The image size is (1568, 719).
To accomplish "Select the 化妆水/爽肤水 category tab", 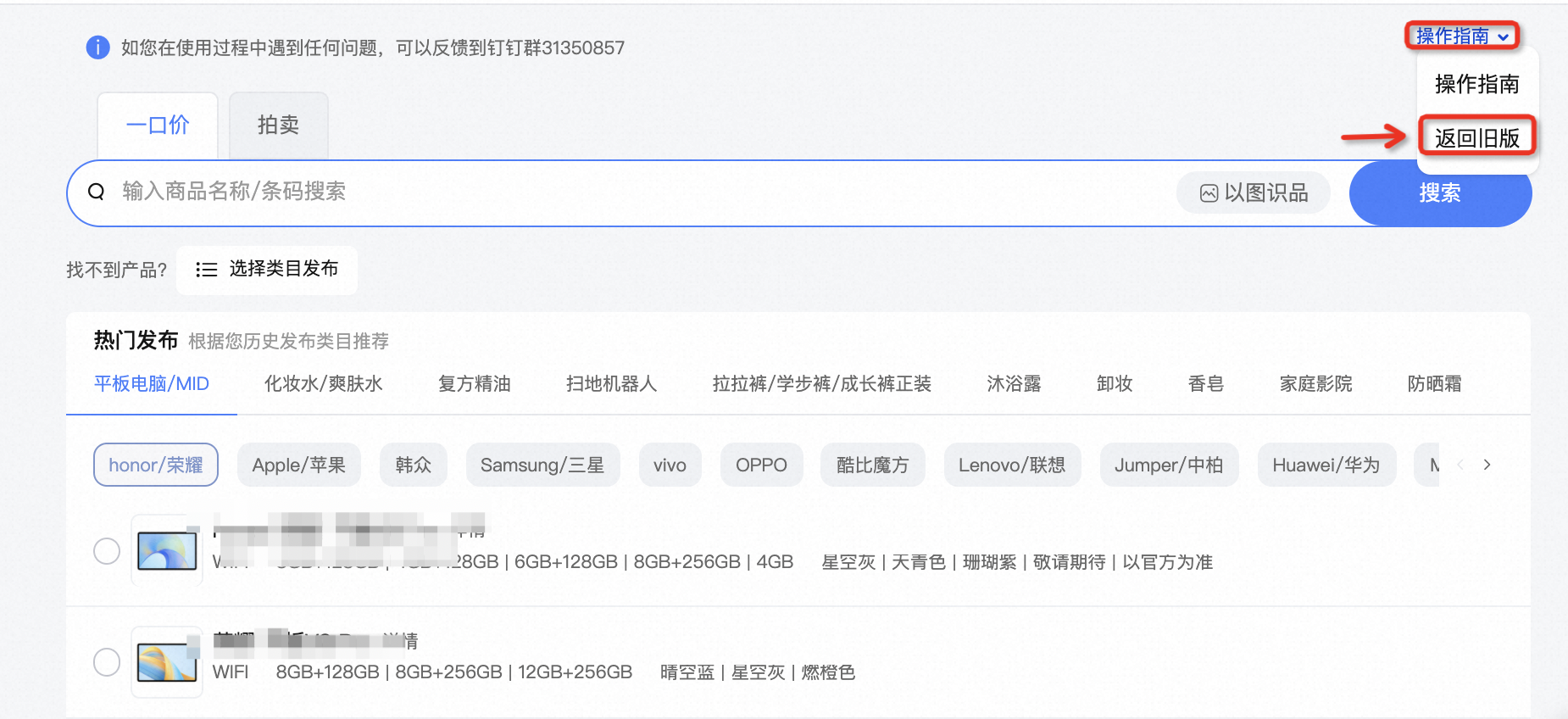I will point(324,384).
